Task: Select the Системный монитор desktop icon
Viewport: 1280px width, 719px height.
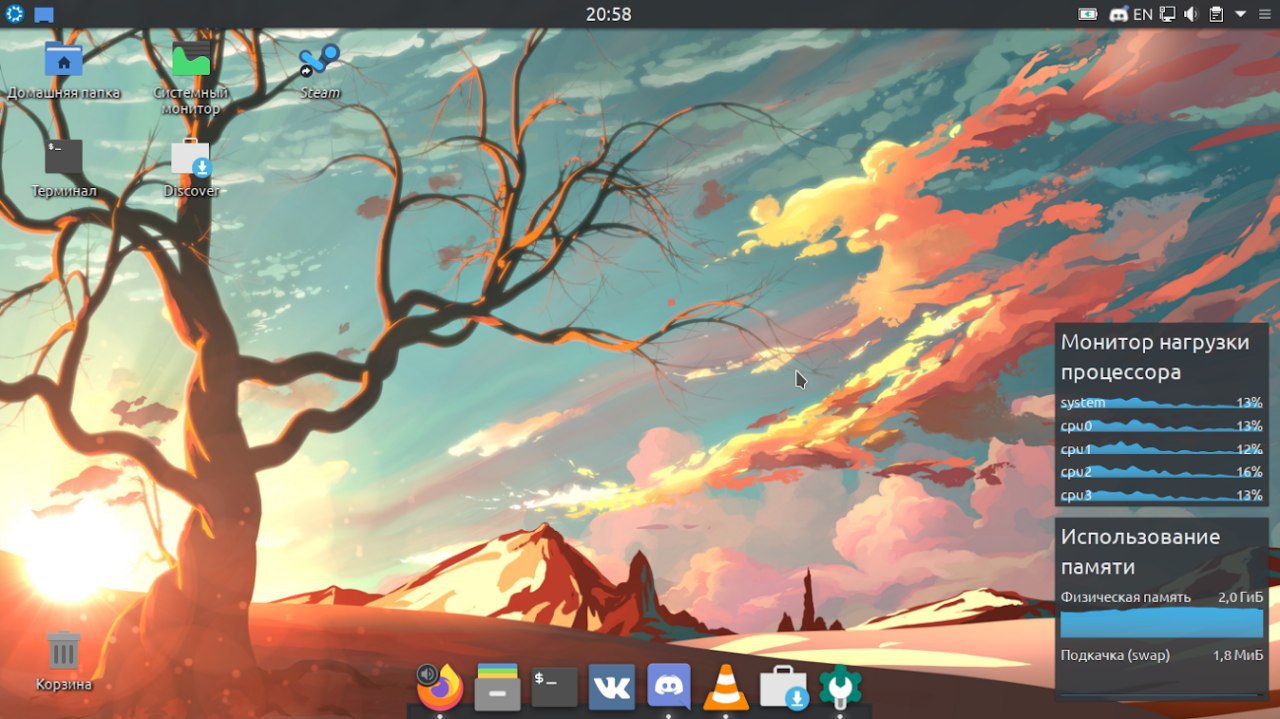Action: coord(191,77)
